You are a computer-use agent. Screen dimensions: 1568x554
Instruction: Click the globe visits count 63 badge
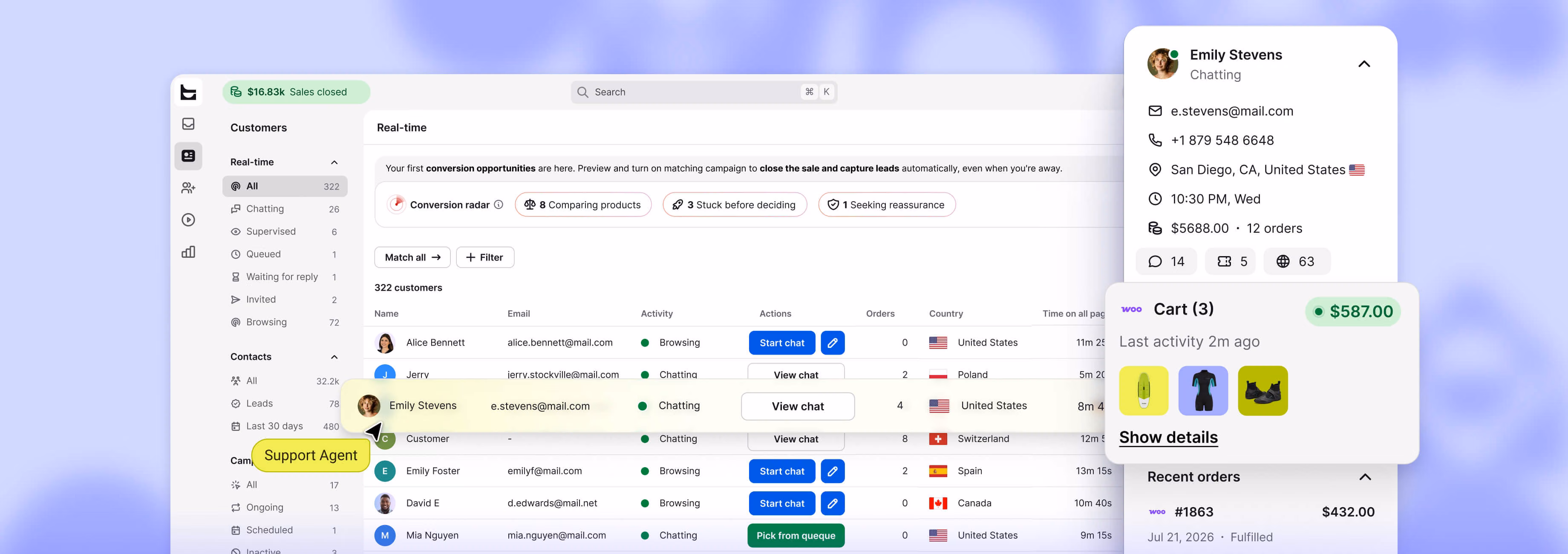(x=1297, y=261)
